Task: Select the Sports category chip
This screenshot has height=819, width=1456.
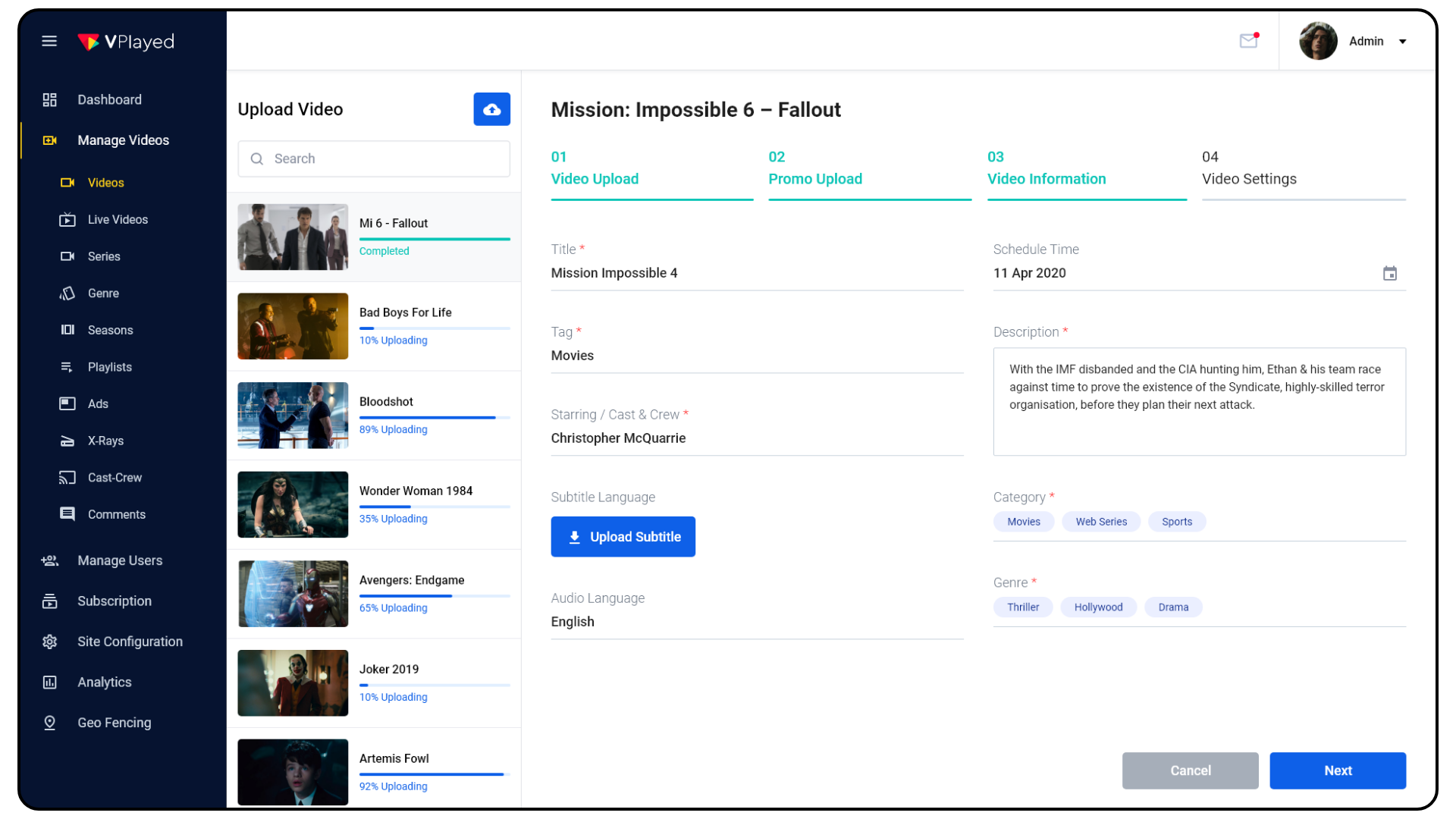Action: [x=1176, y=522]
